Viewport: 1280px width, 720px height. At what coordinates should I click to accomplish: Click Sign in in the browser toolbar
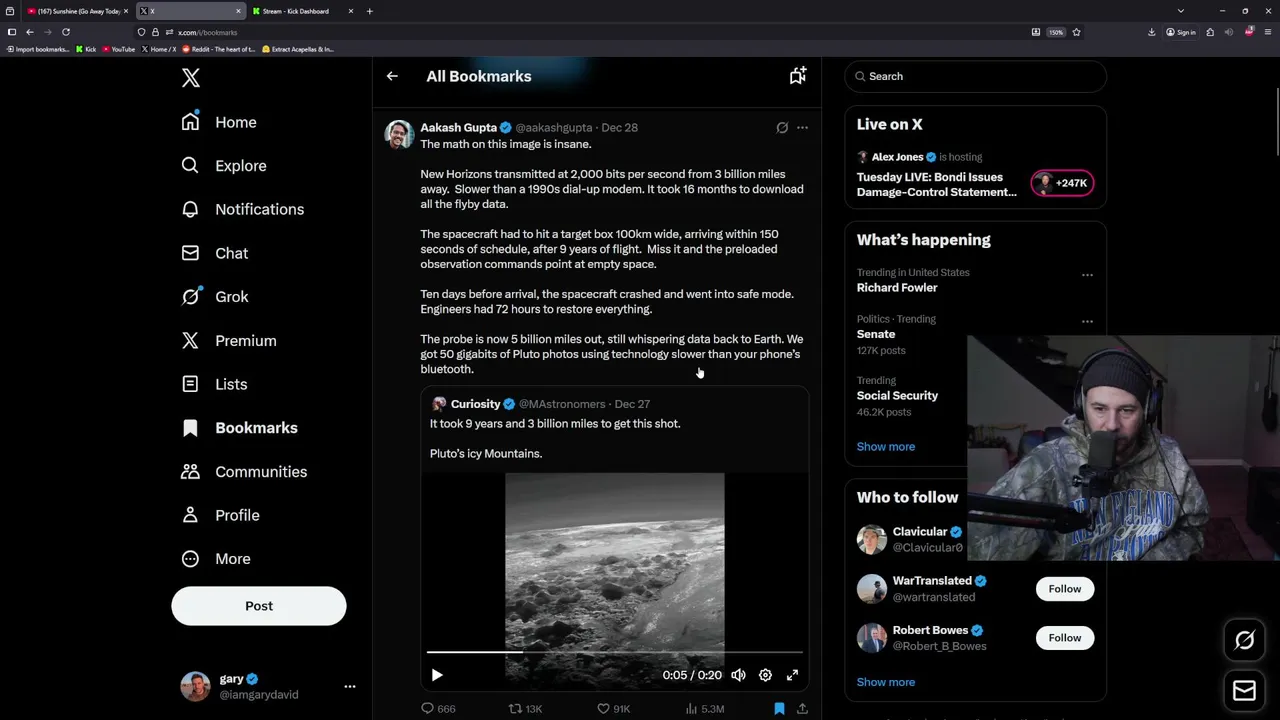click(x=1181, y=32)
